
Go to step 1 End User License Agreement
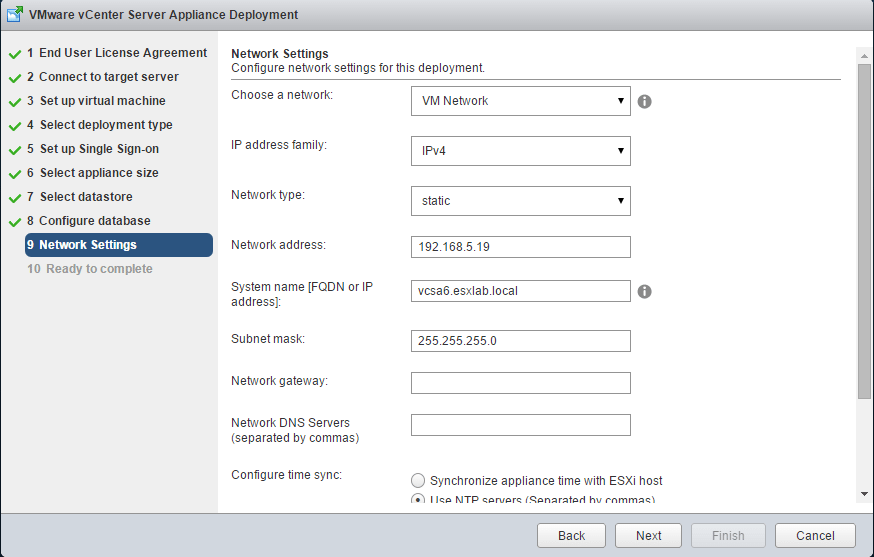click(x=116, y=53)
